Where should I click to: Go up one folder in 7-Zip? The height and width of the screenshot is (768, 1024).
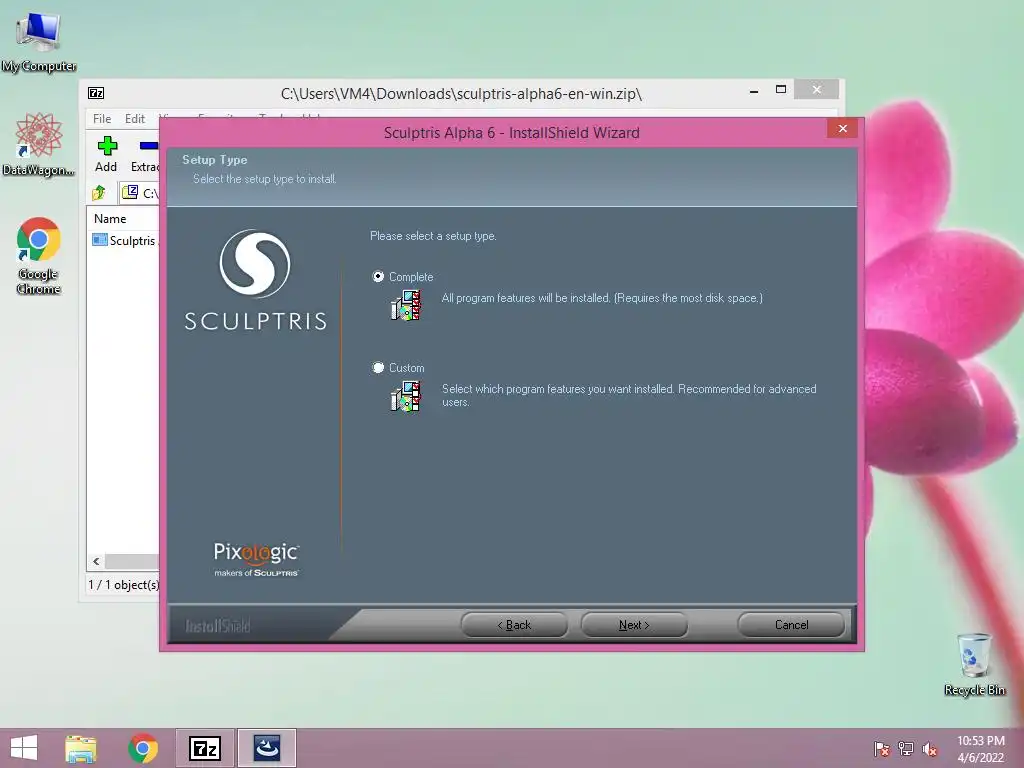click(x=99, y=193)
